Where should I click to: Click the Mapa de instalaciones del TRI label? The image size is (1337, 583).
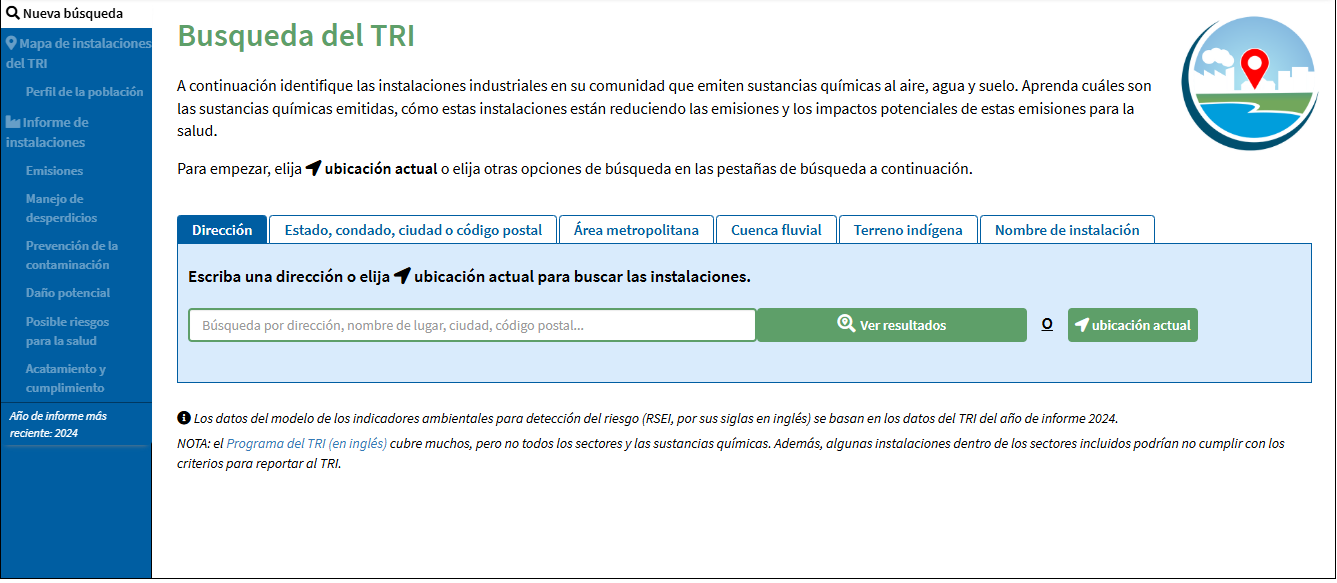pos(79,53)
